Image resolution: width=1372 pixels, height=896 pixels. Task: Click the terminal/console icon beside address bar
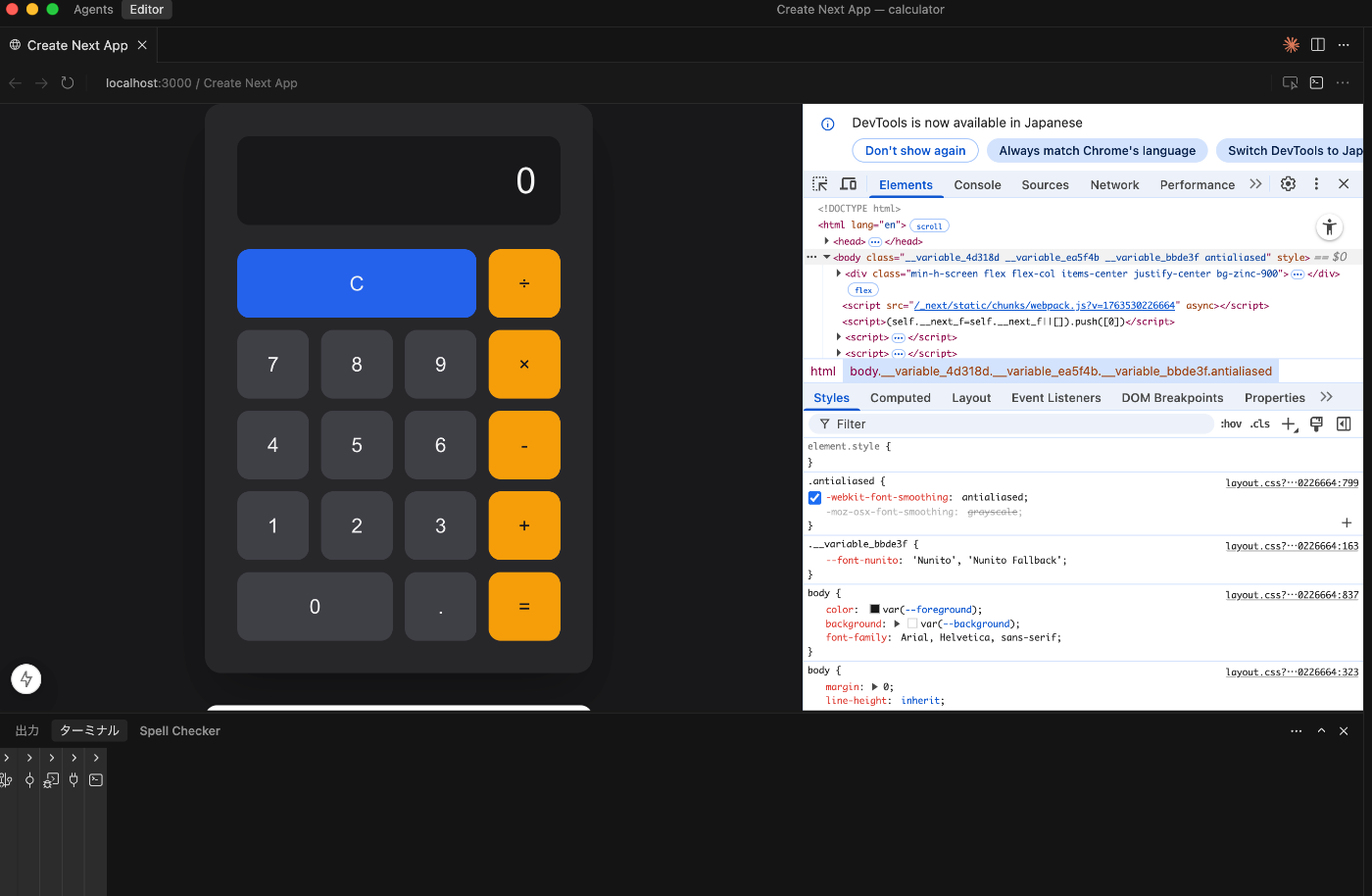1317,83
